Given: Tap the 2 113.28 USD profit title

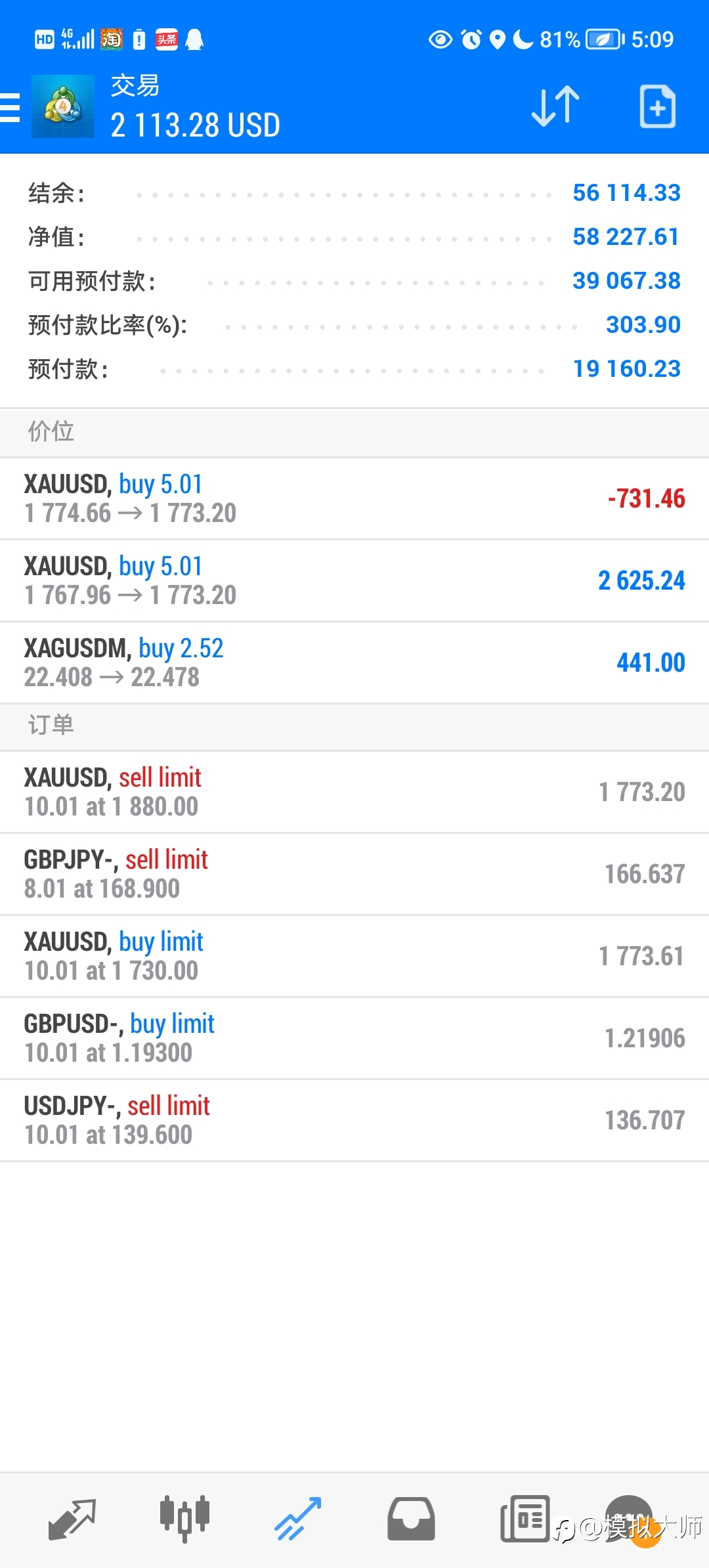Looking at the screenshot, I should [195, 125].
